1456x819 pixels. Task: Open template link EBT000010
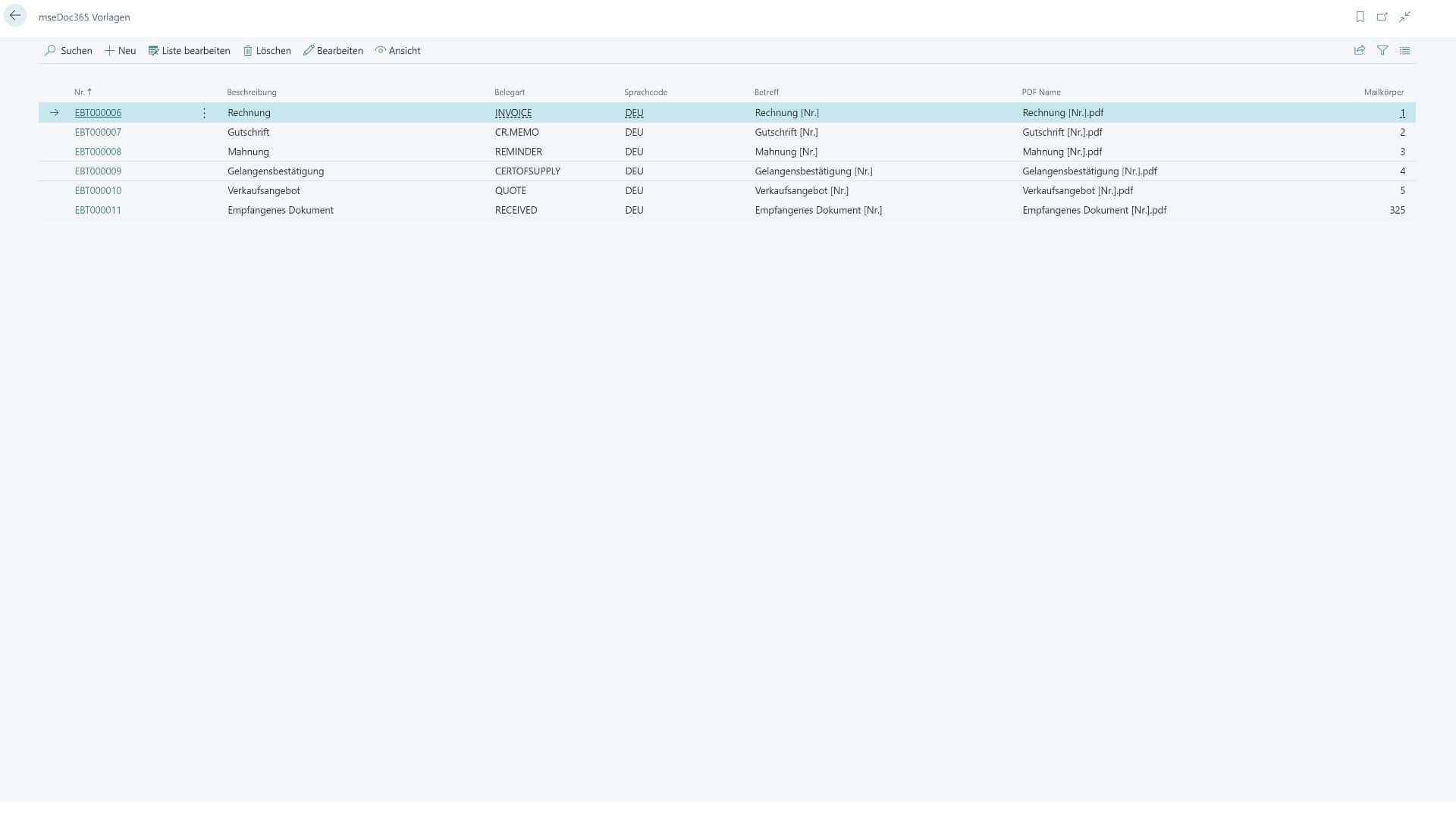point(98,191)
